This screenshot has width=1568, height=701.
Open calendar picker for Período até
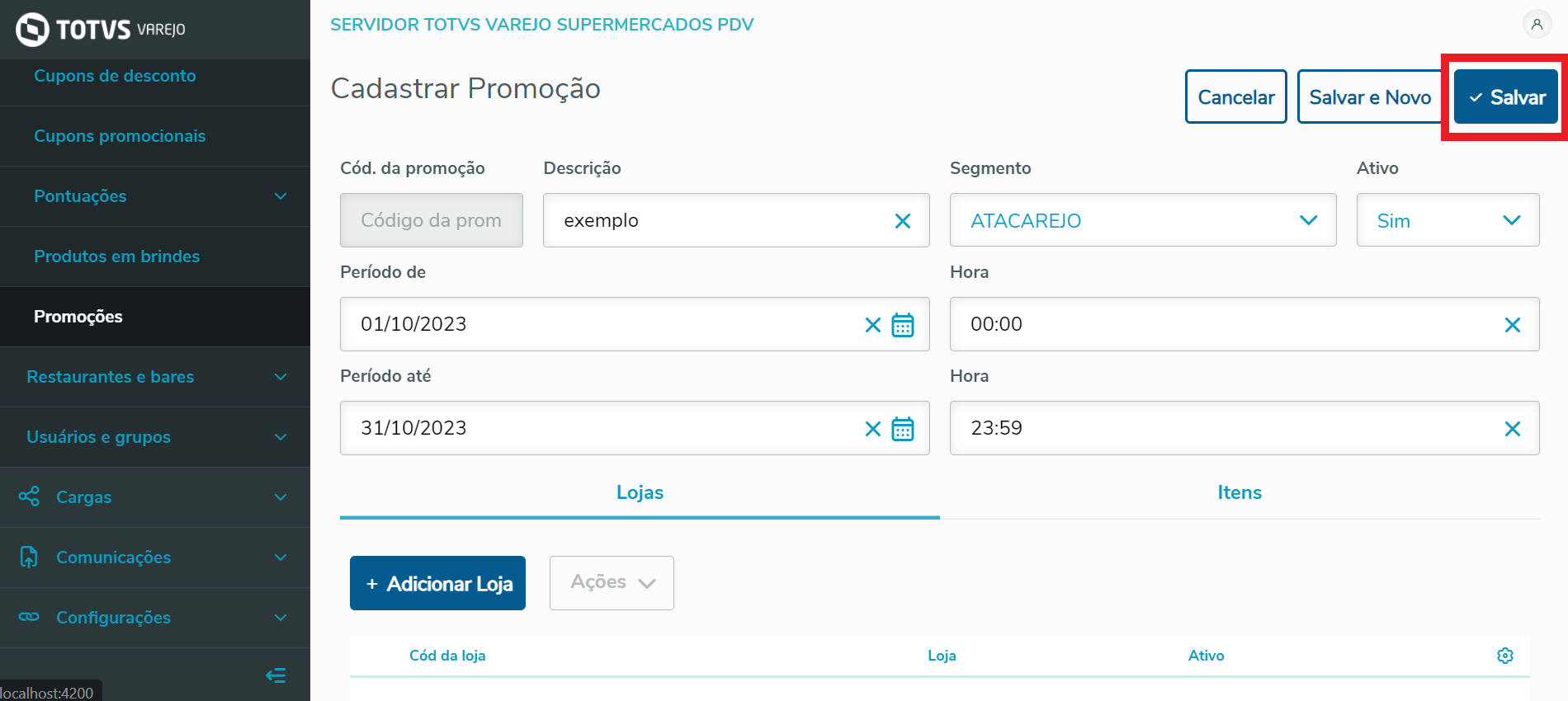[903, 429]
